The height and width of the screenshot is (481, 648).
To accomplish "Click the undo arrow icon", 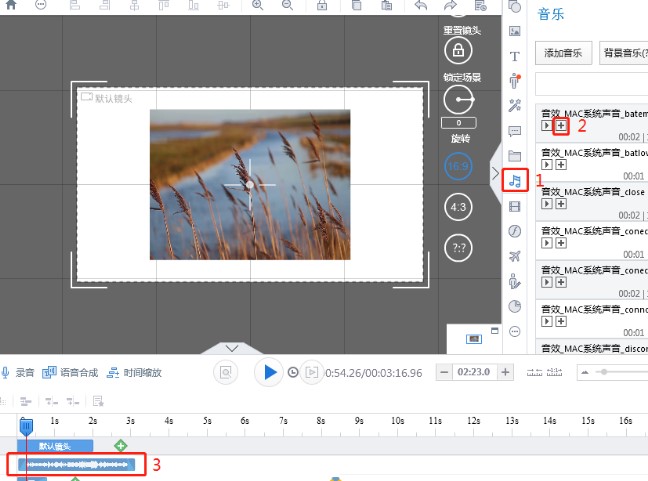I will coord(421,5).
